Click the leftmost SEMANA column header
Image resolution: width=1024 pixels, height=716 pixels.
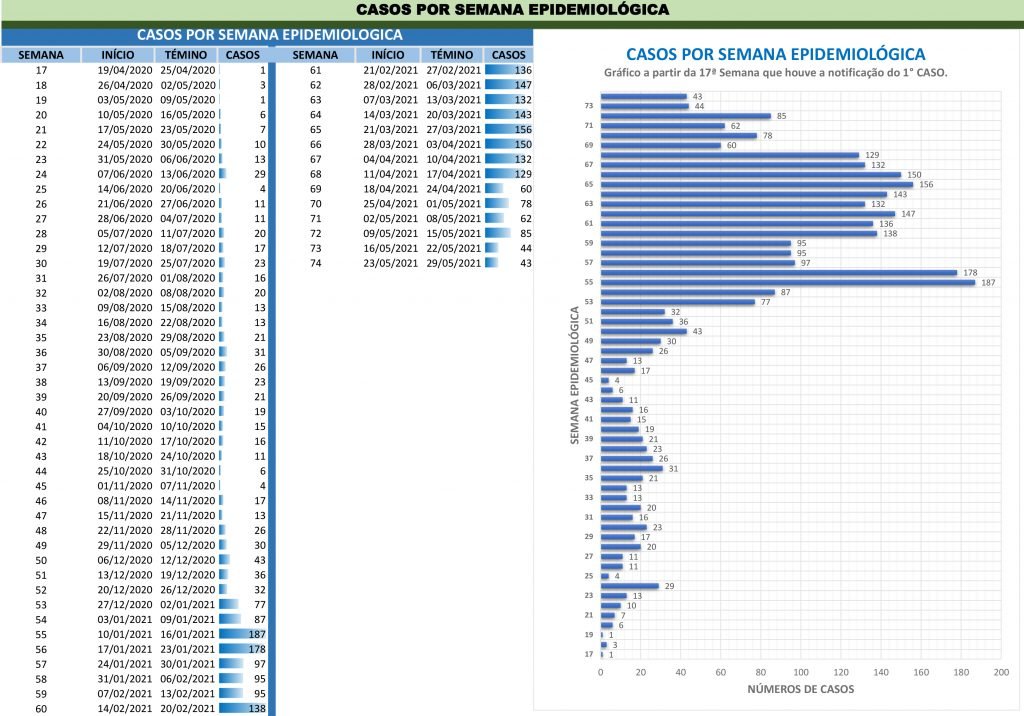(x=41, y=54)
